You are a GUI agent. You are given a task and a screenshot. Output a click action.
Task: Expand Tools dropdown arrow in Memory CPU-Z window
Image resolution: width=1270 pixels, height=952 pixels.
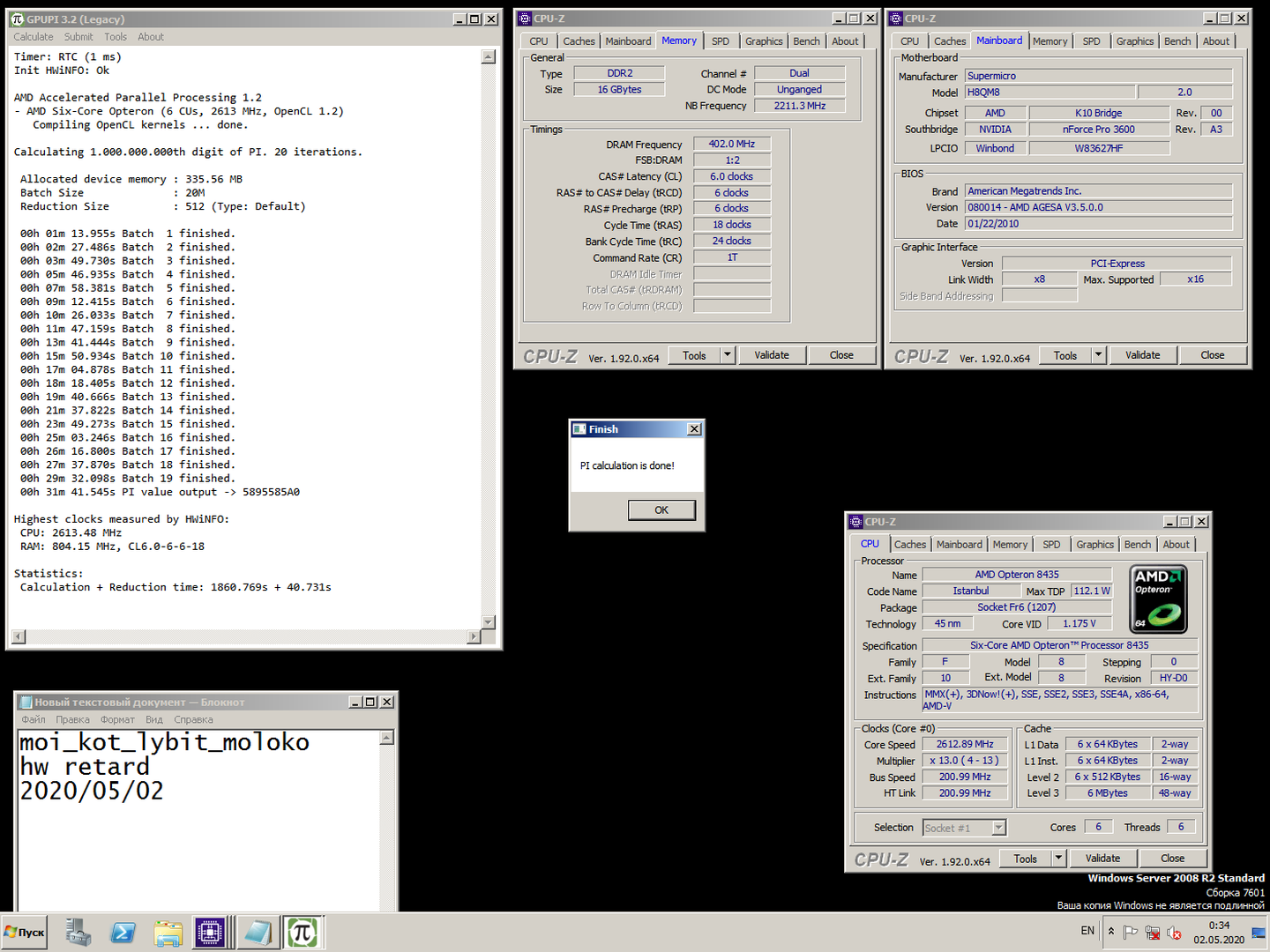[728, 355]
